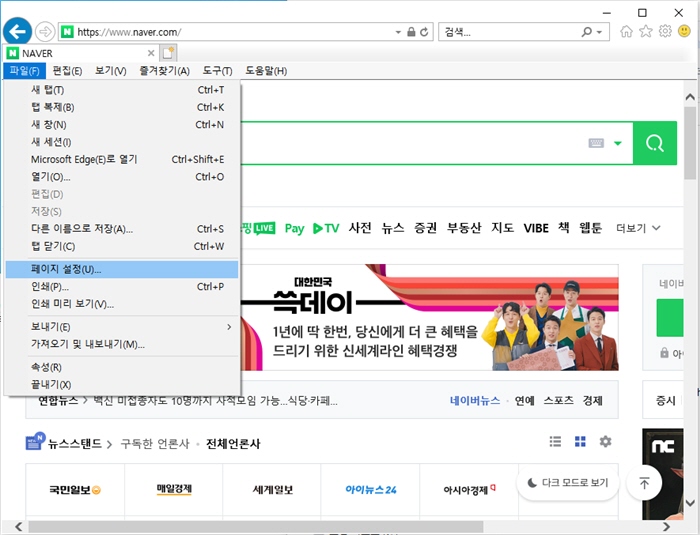Open newsstand settings gear icon
The height and width of the screenshot is (535, 700).
coord(605,442)
